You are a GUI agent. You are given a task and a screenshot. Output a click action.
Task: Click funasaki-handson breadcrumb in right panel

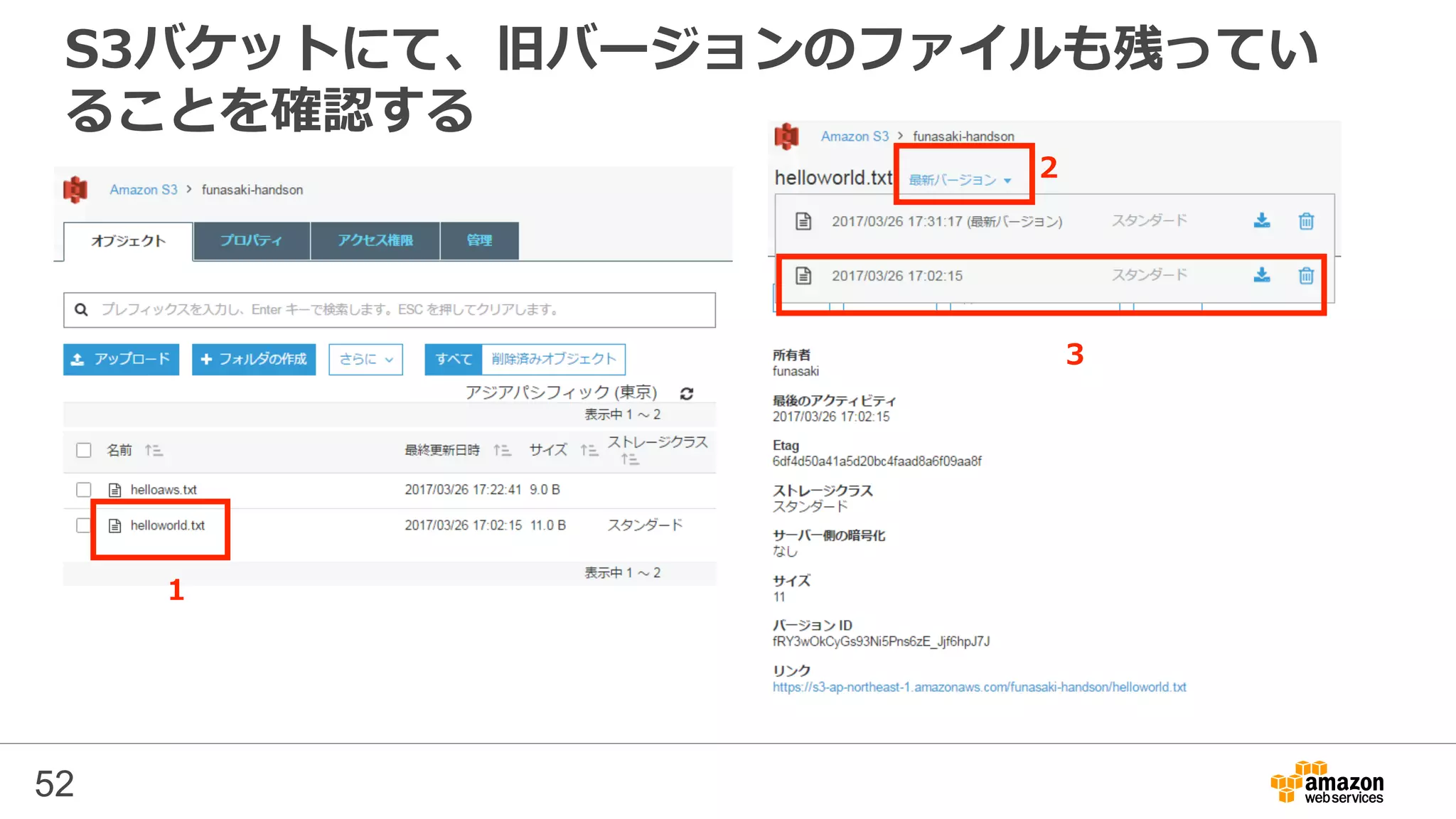click(963, 136)
